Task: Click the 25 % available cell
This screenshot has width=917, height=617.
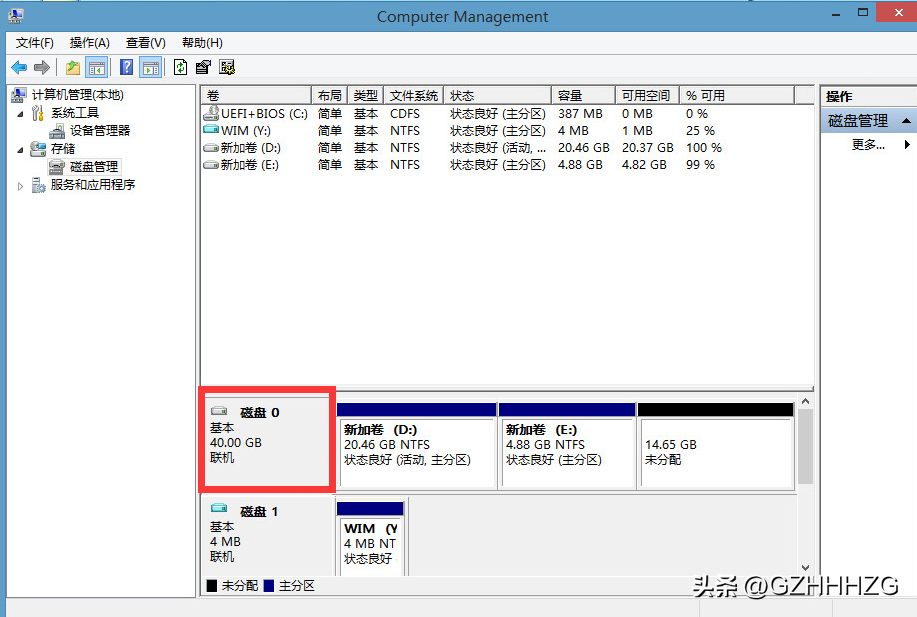Action: click(x=700, y=130)
